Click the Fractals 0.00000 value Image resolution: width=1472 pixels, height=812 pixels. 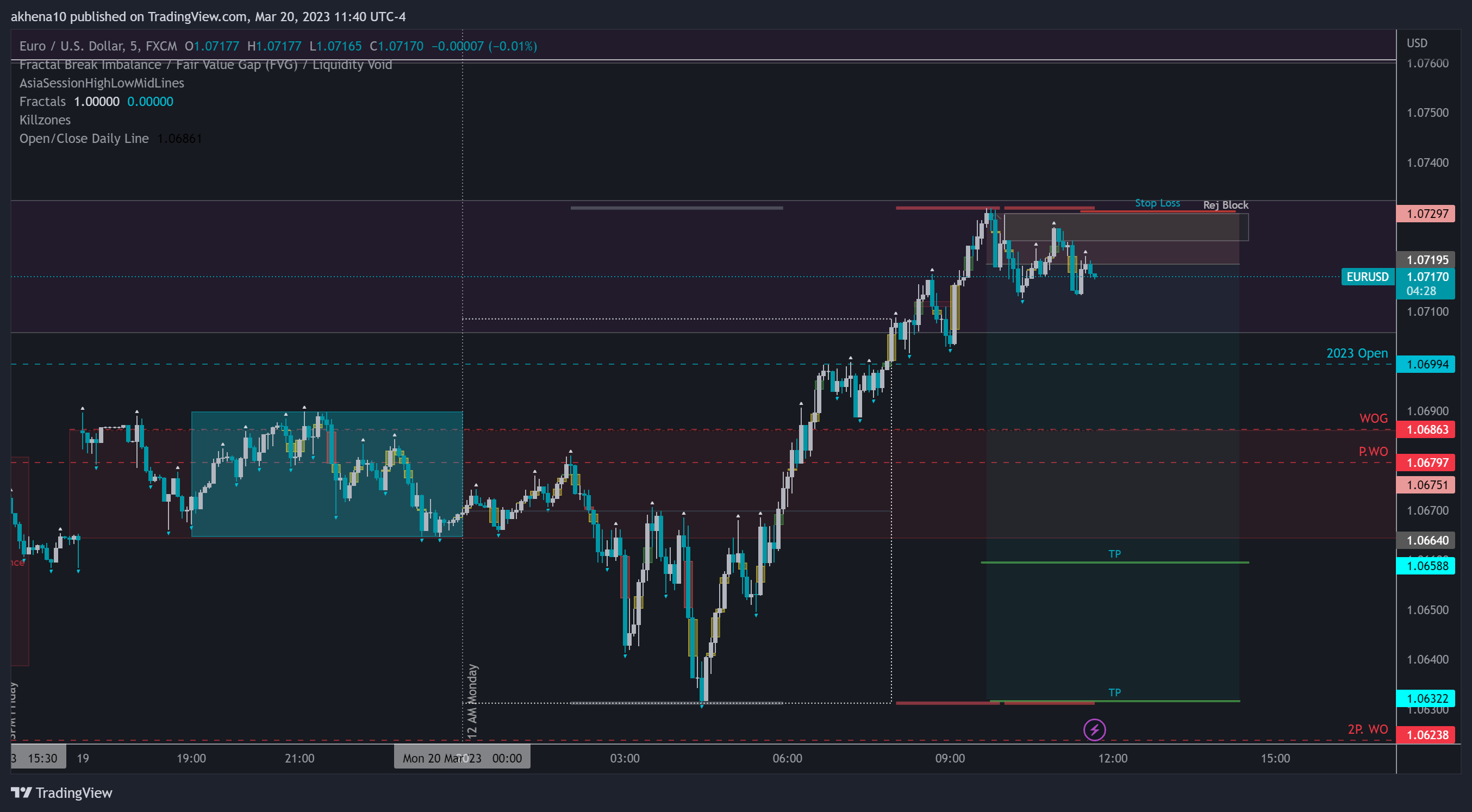tap(149, 102)
